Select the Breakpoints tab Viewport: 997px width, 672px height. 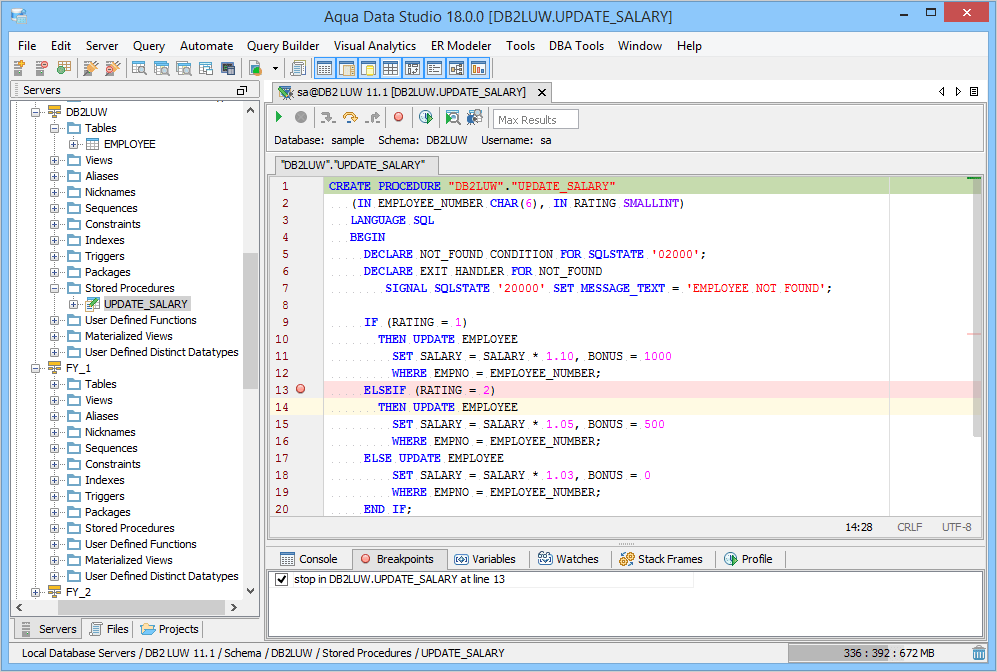point(399,558)
